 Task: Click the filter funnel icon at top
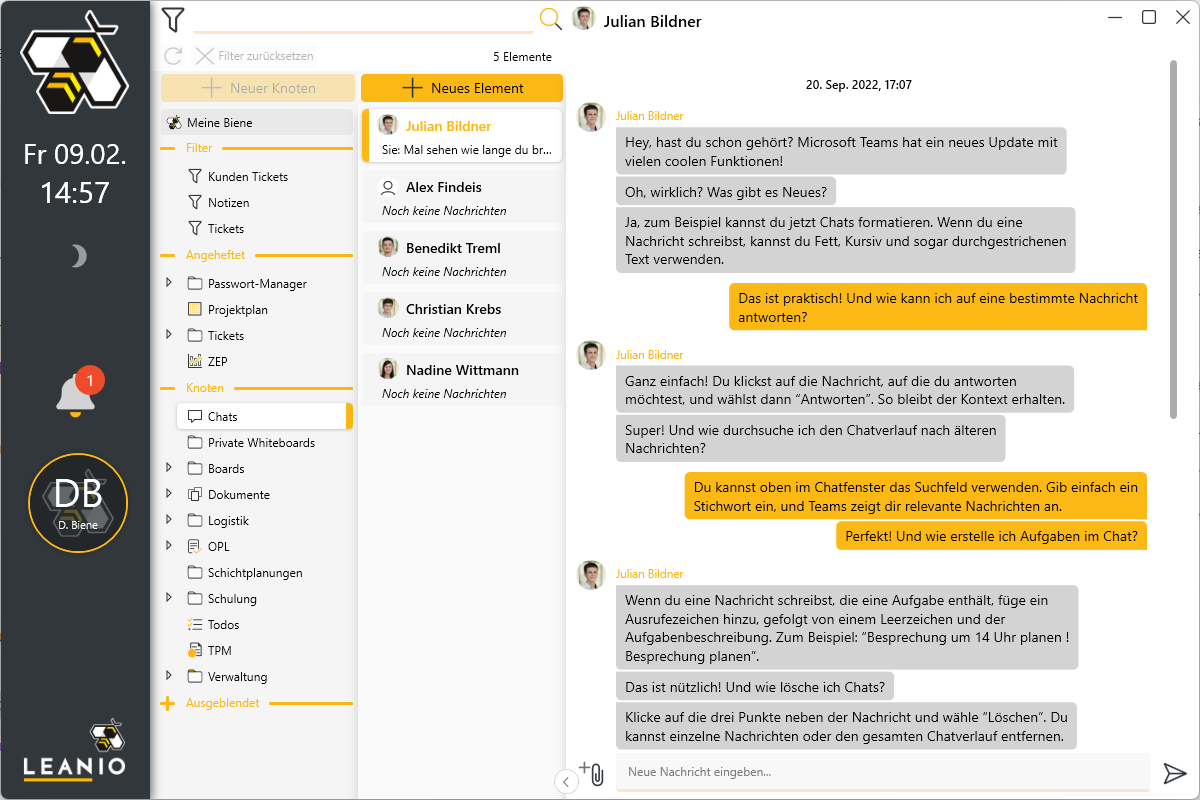[x=173, y=19]
